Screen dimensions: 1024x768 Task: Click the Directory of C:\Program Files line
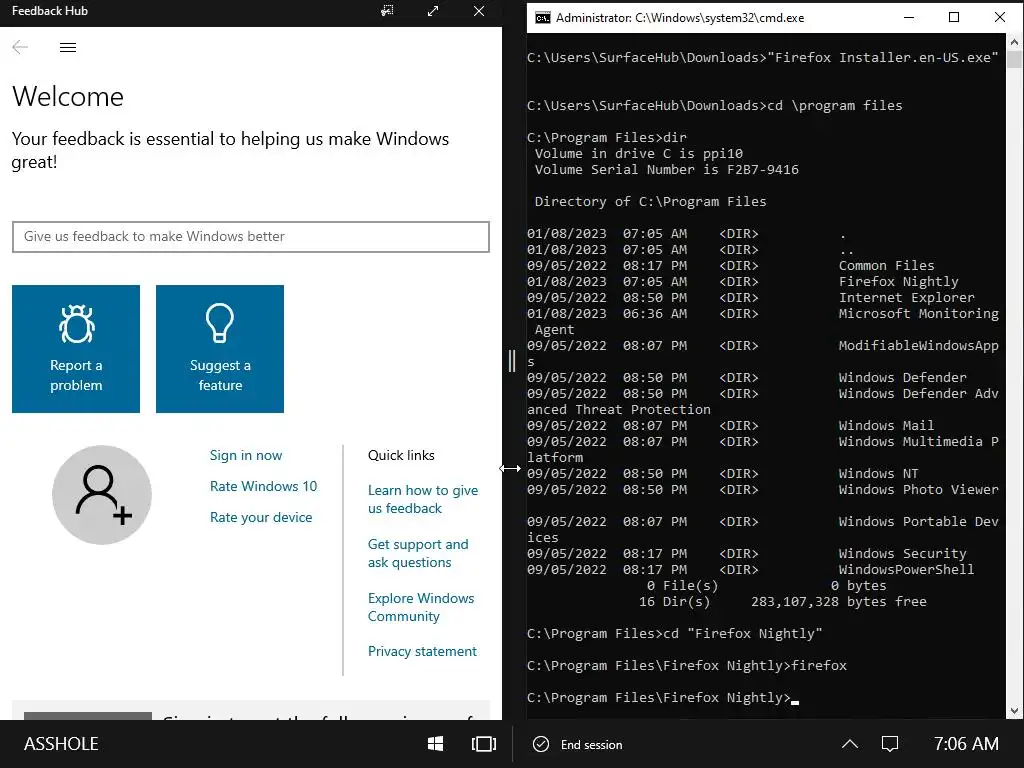tap(650, 202)
